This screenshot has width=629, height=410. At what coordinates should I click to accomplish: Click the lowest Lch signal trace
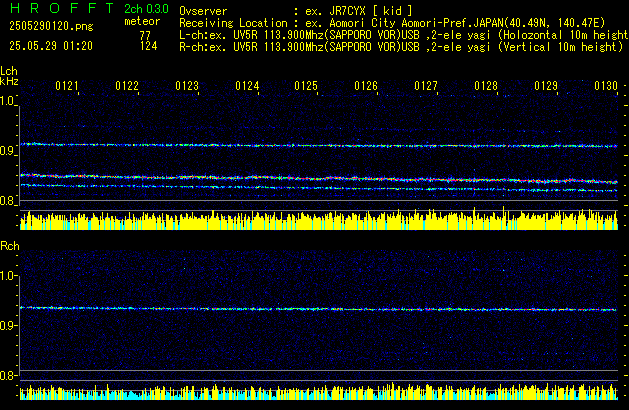coord(319,188)
